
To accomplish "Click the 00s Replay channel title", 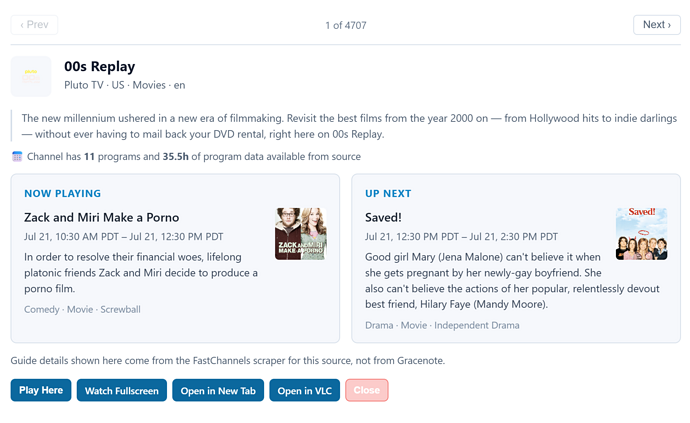I will coord(99,66).
